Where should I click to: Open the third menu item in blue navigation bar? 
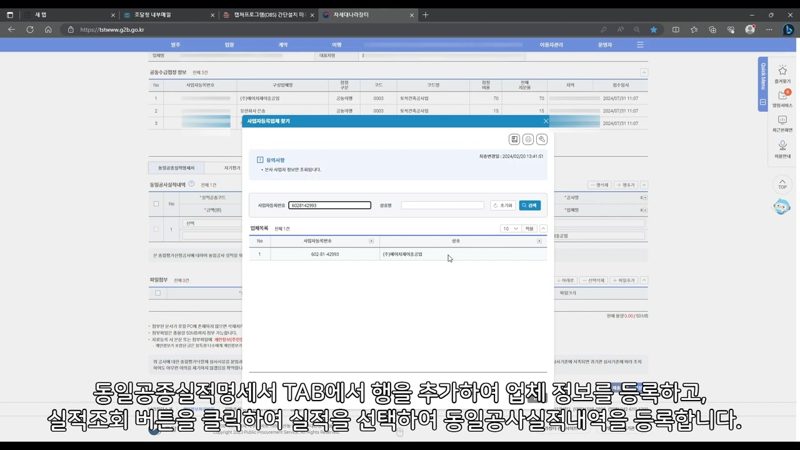click(283, 45)
